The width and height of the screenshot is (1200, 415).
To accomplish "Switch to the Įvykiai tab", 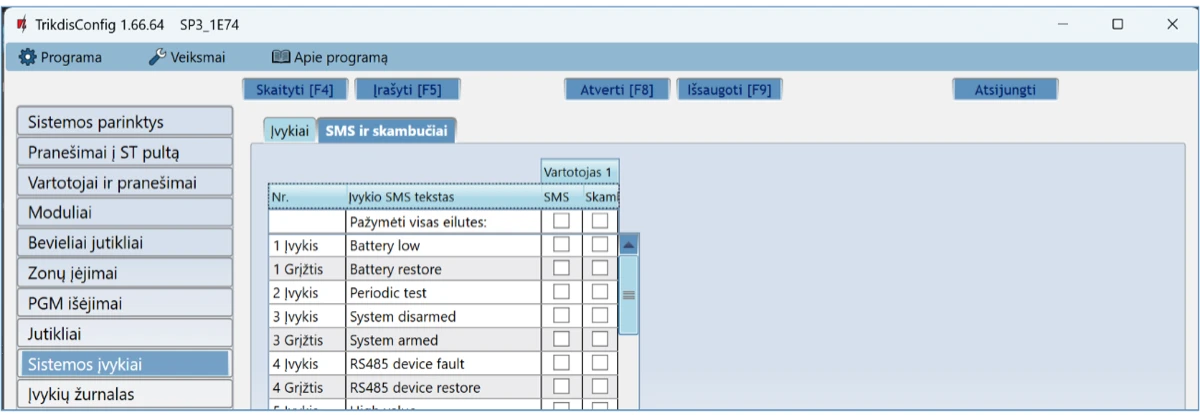I will [x=290, y=131].
